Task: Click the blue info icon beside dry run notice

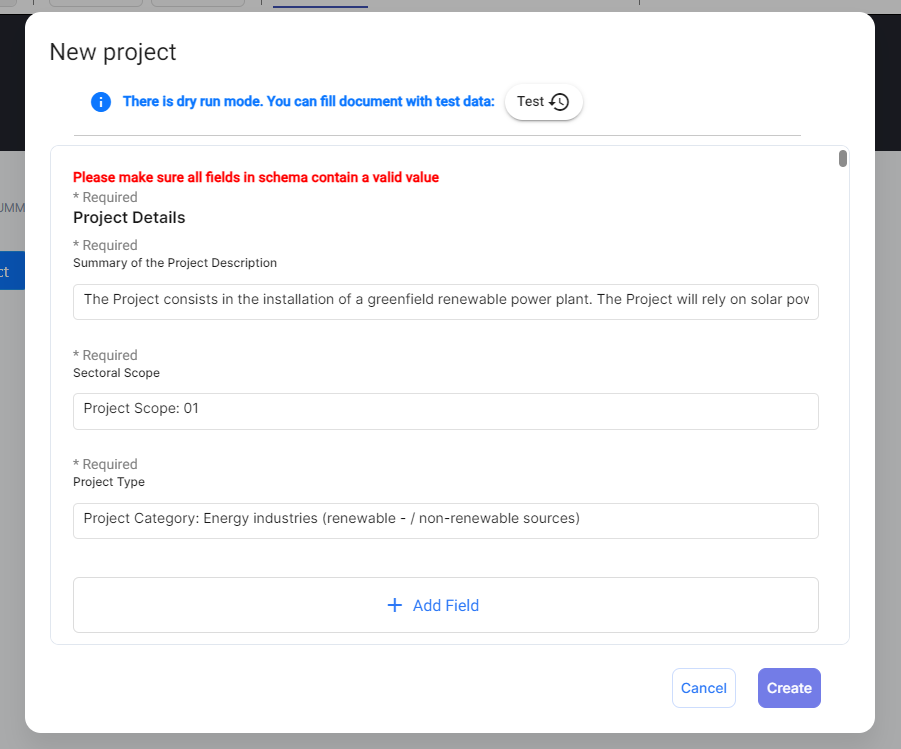Action: click(x=100, y=102)
